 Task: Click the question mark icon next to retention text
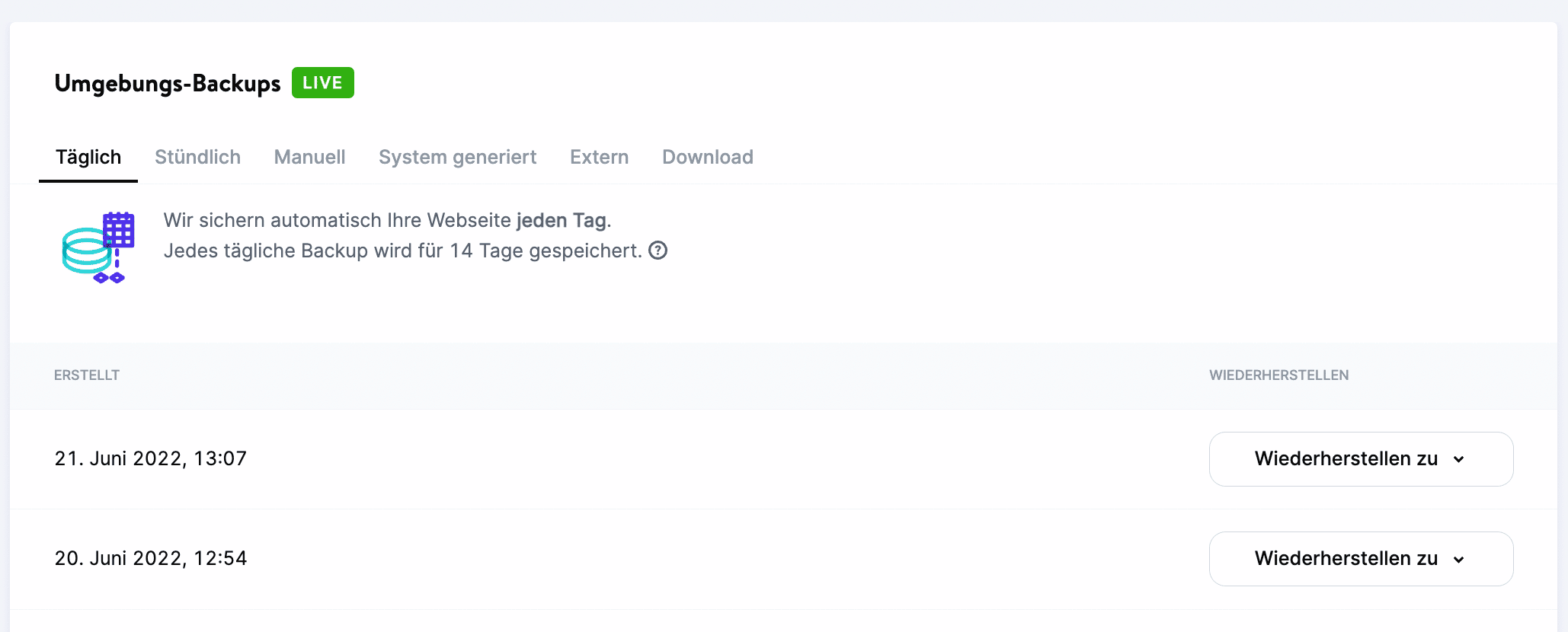[658, 251]
